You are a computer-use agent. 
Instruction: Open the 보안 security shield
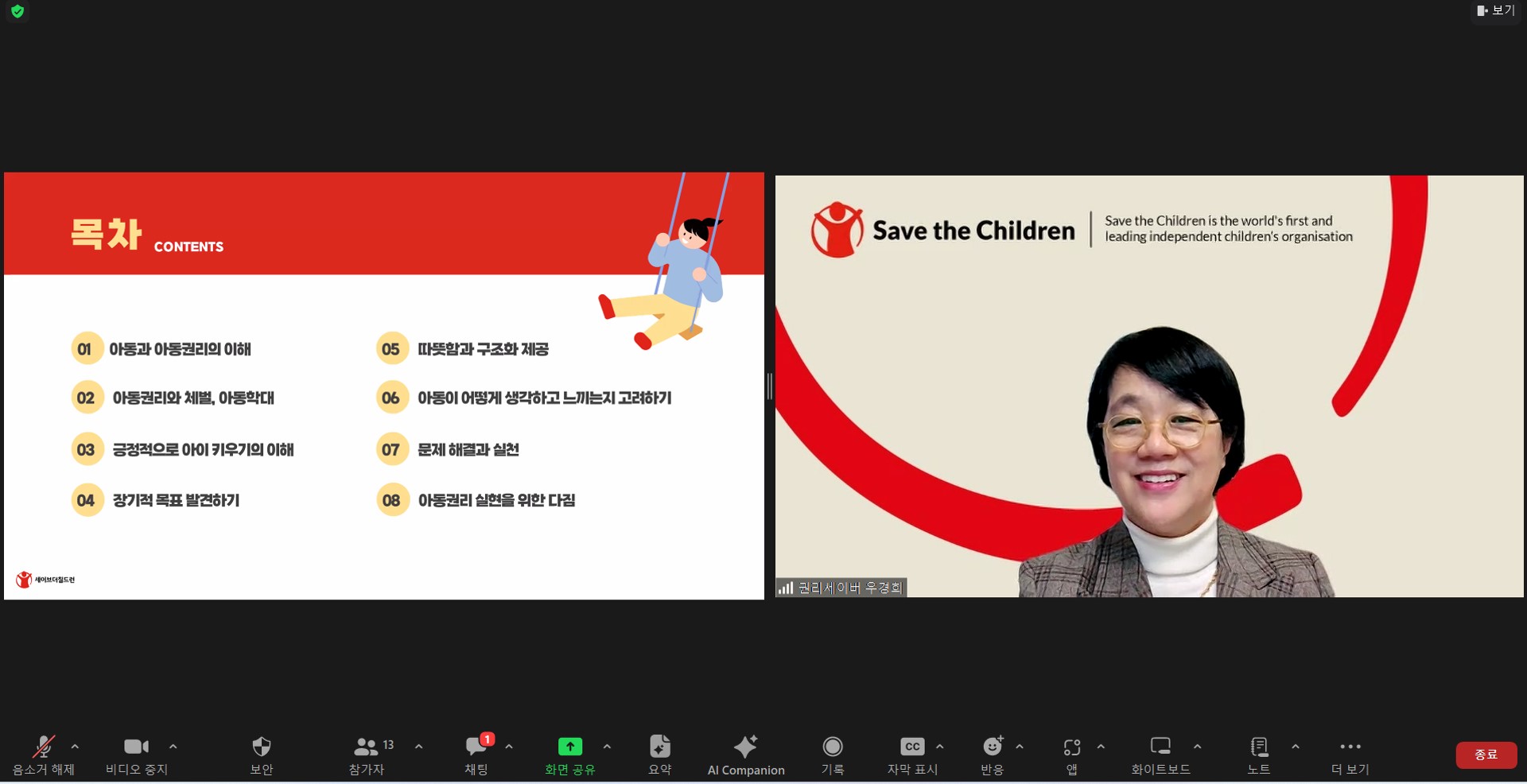tap(262, 755)
